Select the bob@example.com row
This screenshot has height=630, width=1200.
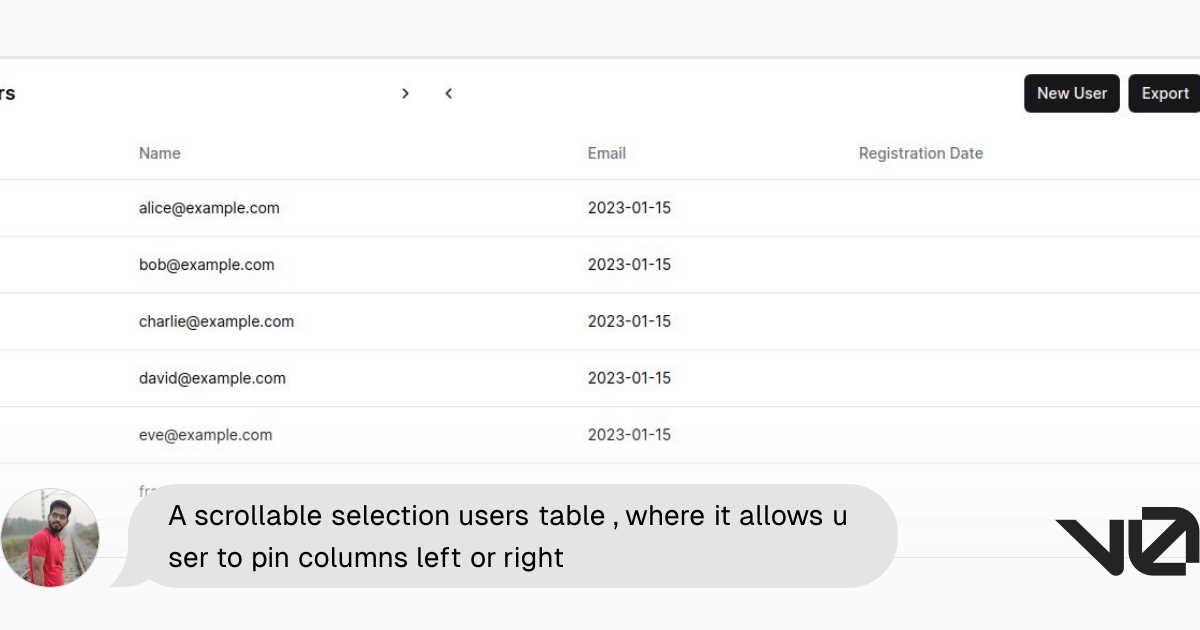600,265
